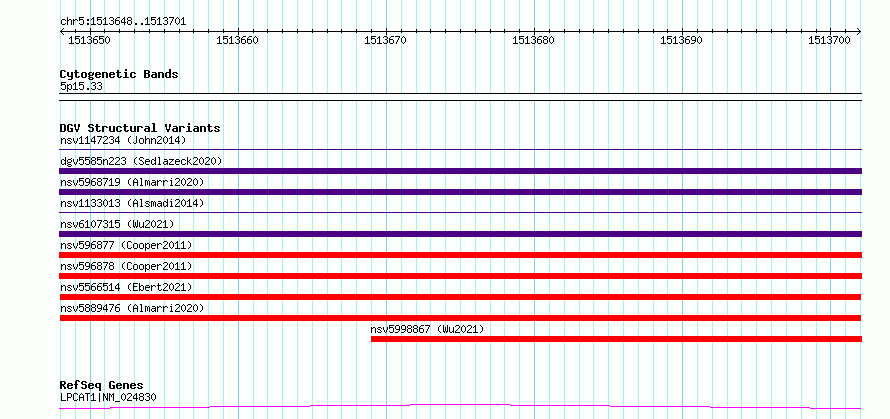Open variant nsv1133013 (Alsmadi2014) label
Image resolution: width=890 pixels, height=419 pixels.
point(132,203)
